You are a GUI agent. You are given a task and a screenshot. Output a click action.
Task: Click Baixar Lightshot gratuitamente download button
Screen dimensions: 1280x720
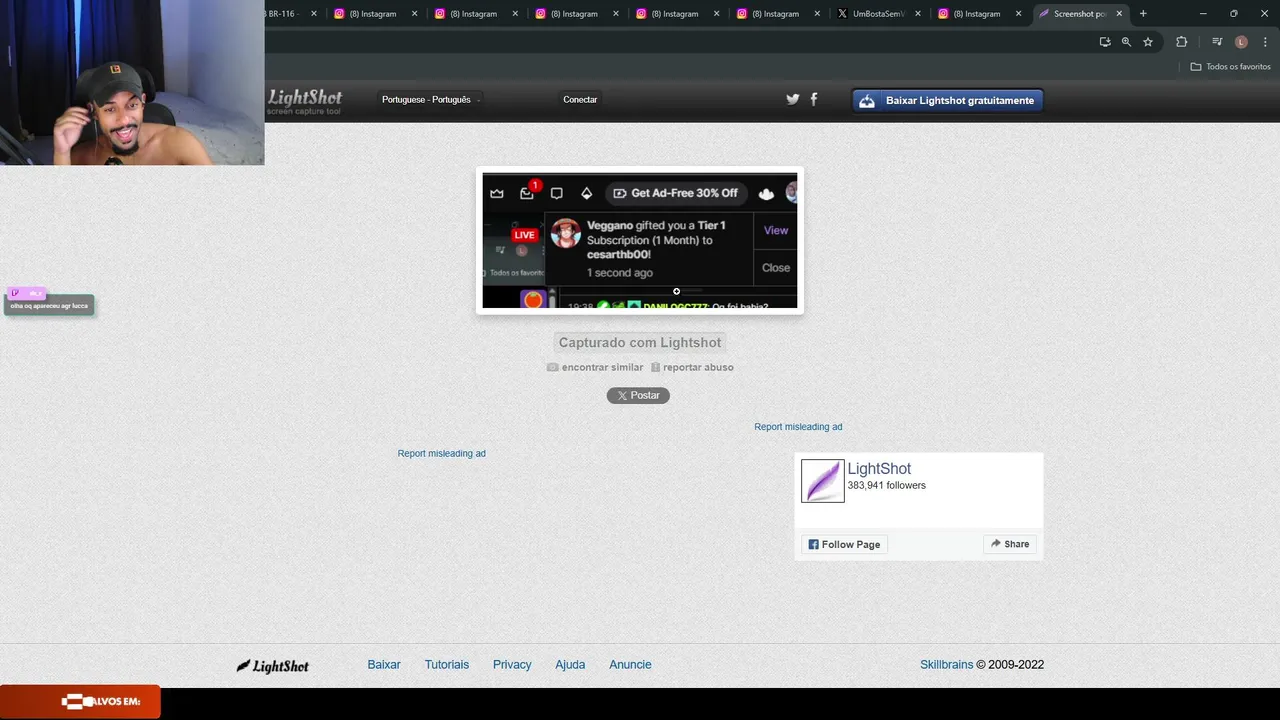click(x=947, y=100)
